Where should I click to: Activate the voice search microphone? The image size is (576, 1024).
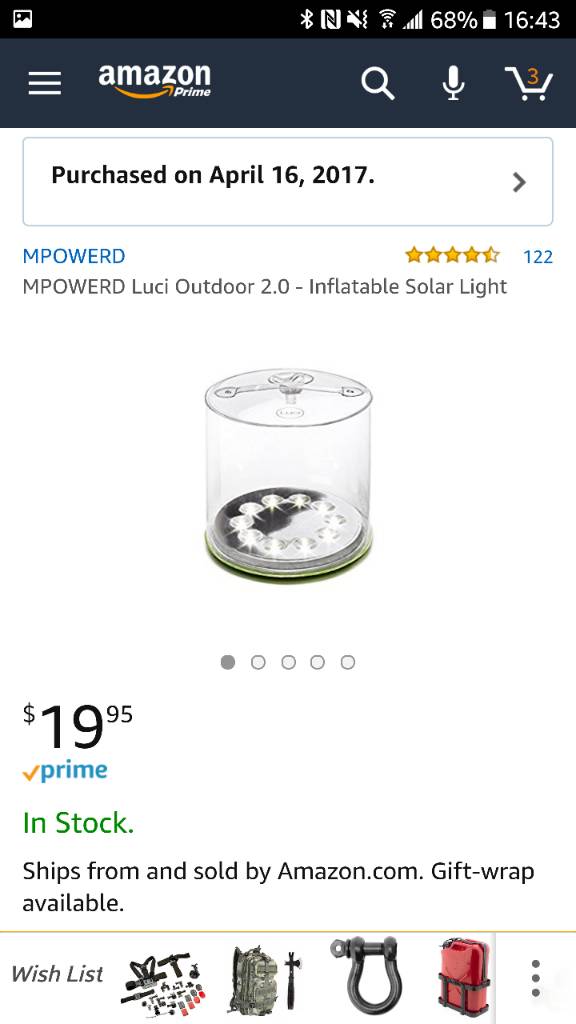point(453,84)
